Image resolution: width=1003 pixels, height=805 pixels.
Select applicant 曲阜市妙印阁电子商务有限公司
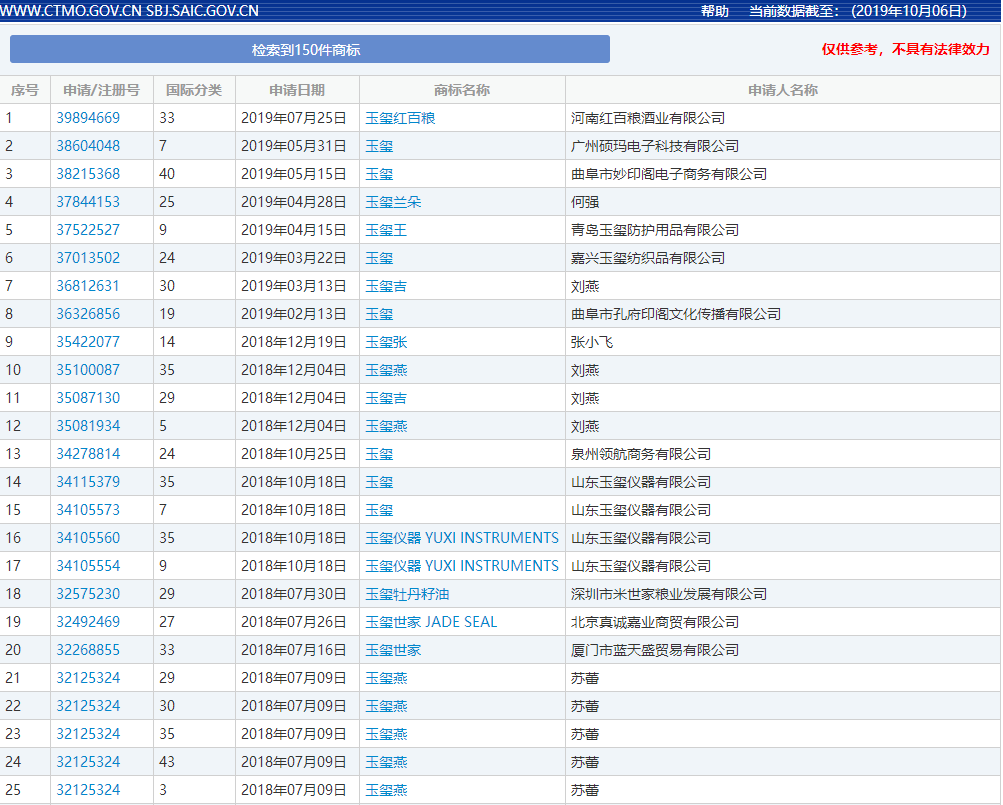tap(669, 174)
